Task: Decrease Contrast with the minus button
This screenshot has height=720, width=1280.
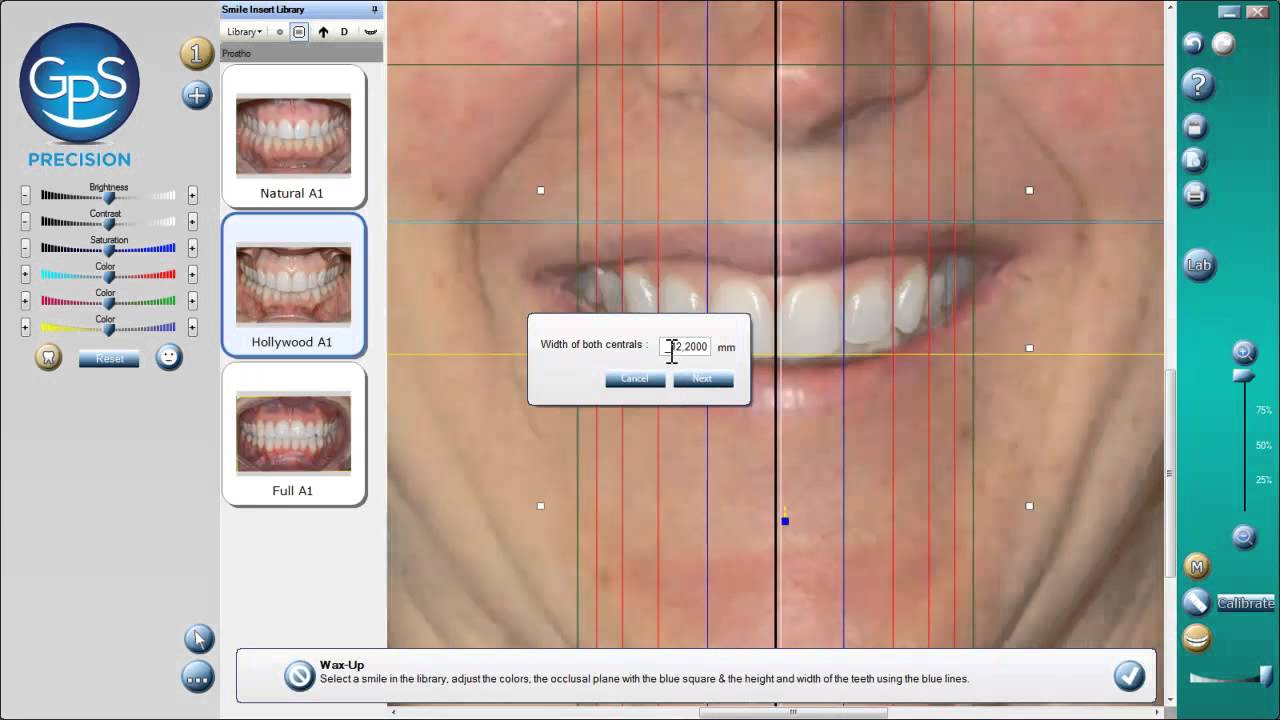Action: coord(26,222)
